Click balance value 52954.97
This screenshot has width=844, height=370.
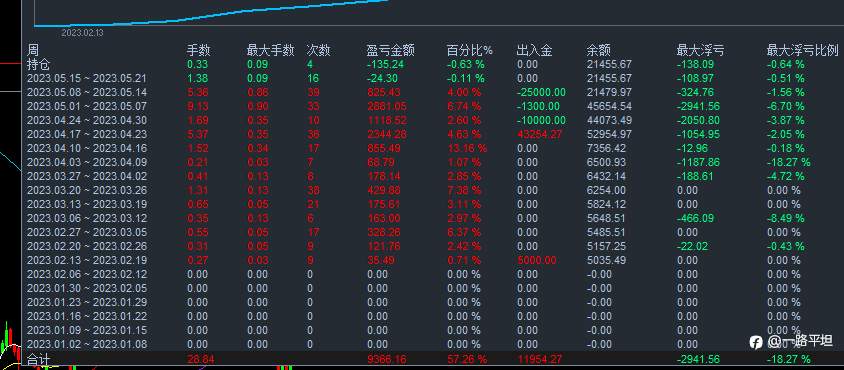coord(609,135)
